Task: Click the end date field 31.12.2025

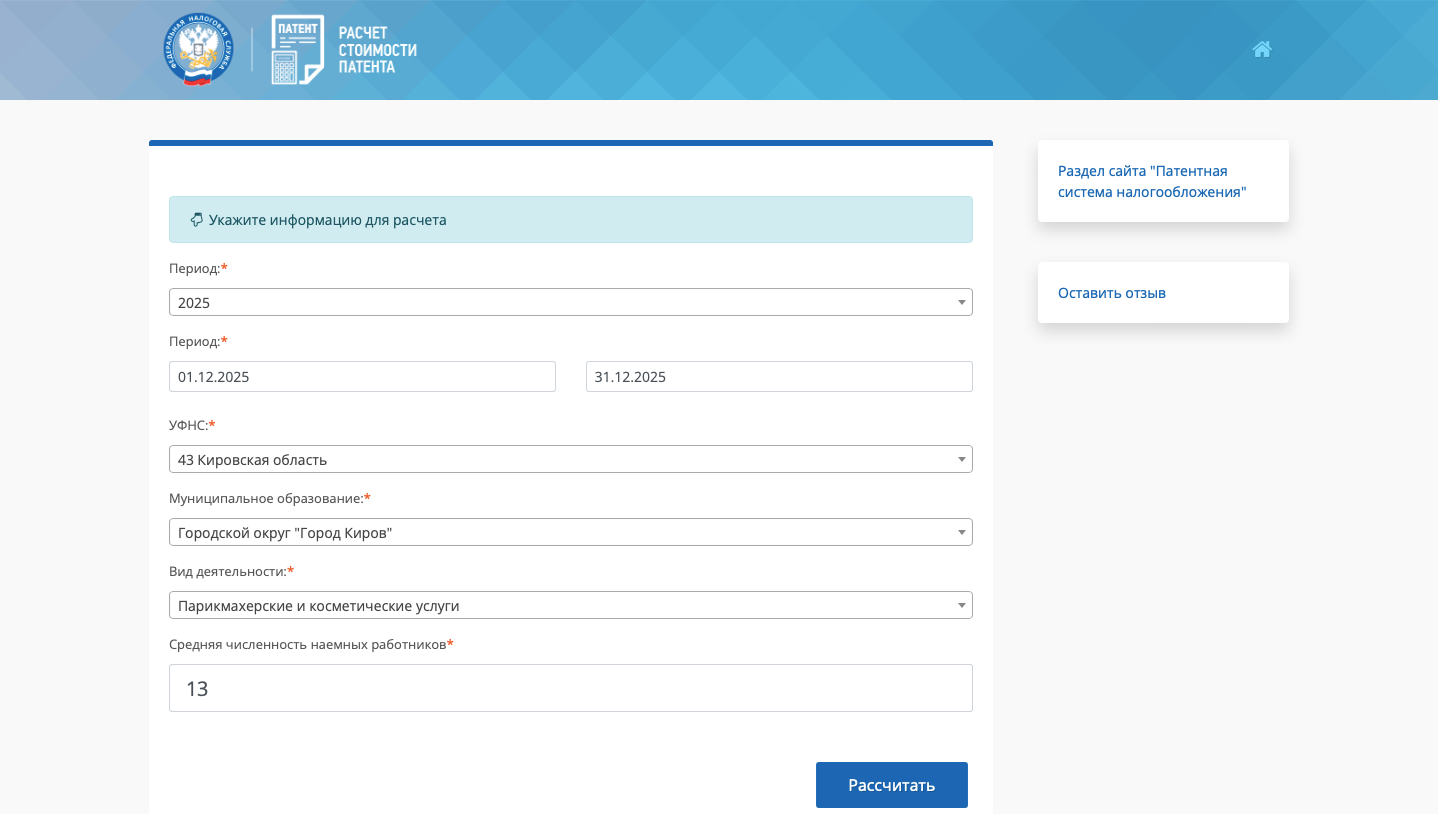Action: pos(778,377)
